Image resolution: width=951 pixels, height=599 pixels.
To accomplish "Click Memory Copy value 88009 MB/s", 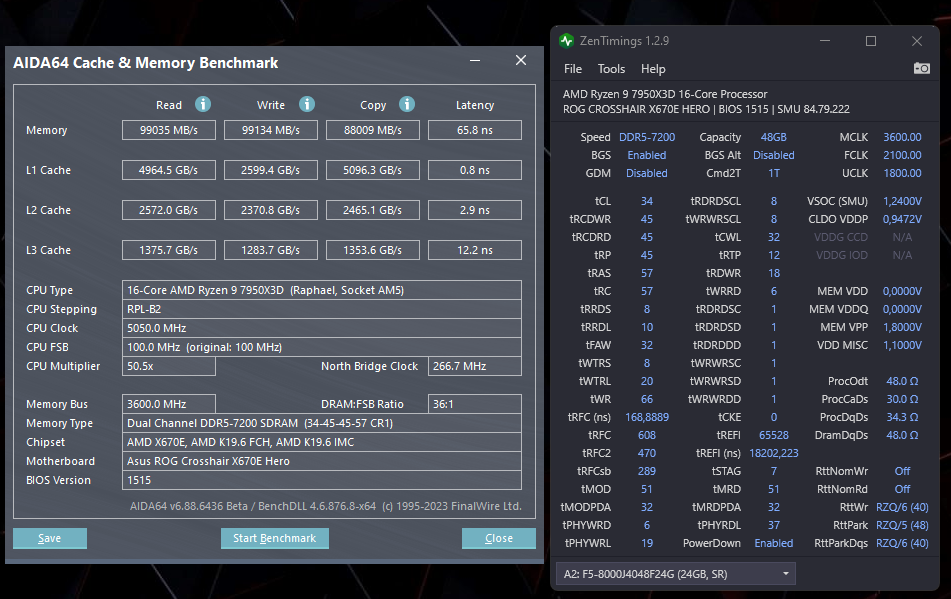I will click(372, 130).
